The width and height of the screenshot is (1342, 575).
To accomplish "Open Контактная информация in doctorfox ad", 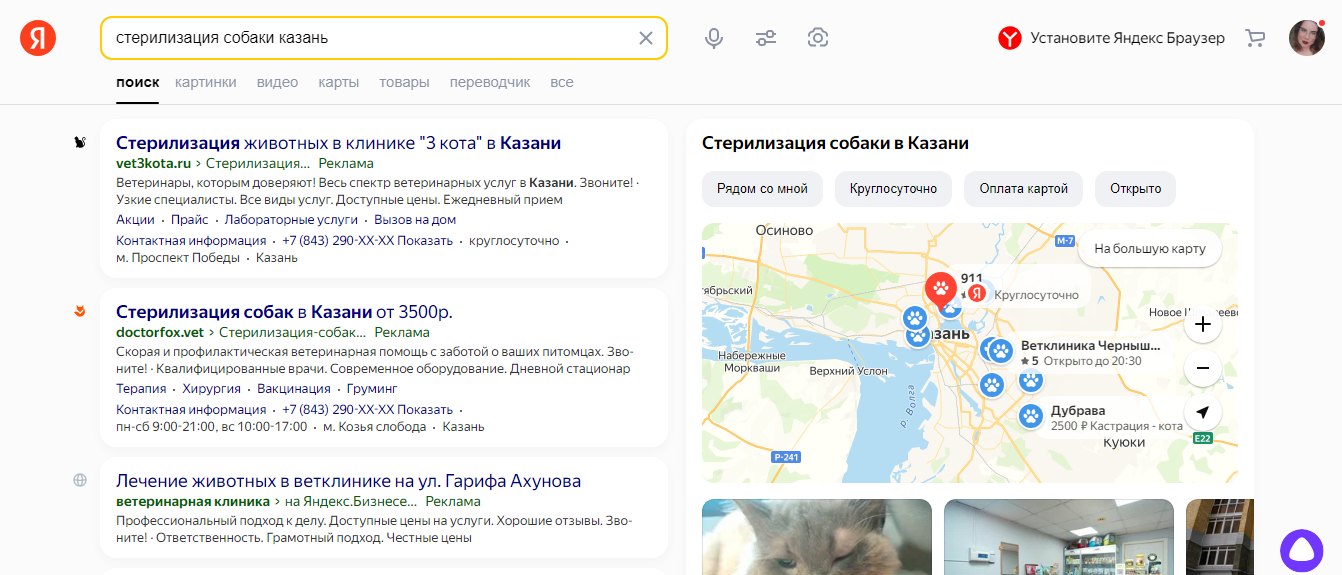I will 191,410.
